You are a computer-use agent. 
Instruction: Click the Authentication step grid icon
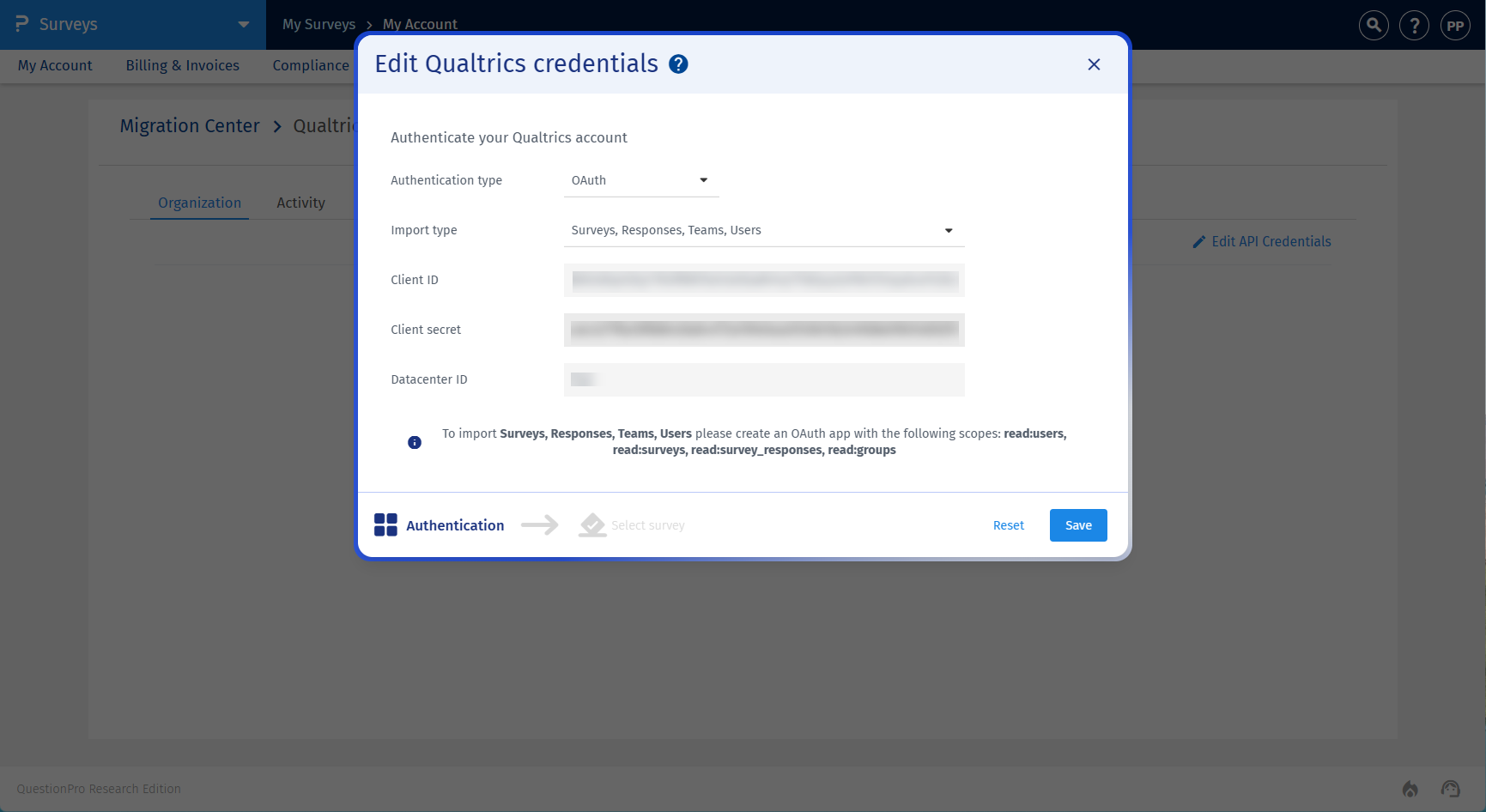(385, 524)
